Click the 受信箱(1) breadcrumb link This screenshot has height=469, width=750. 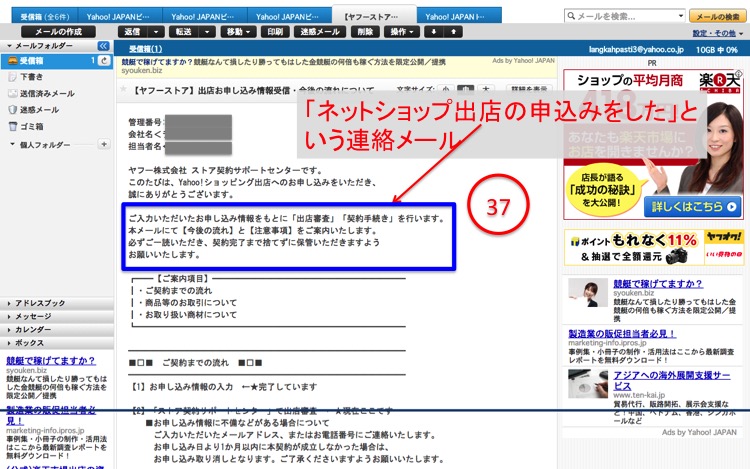[x=145, y=49]
